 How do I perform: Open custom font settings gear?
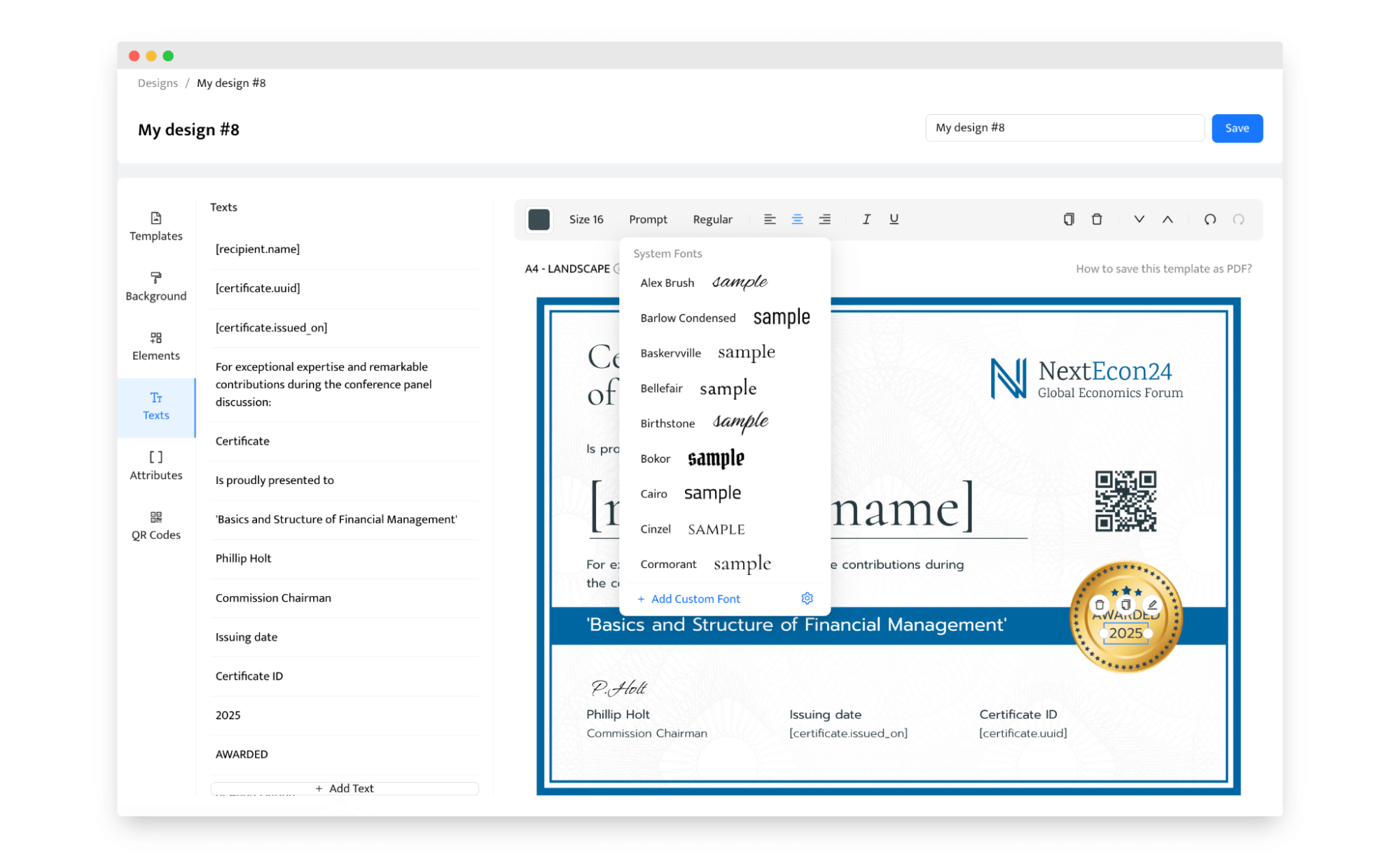click(x=807, y=598)
